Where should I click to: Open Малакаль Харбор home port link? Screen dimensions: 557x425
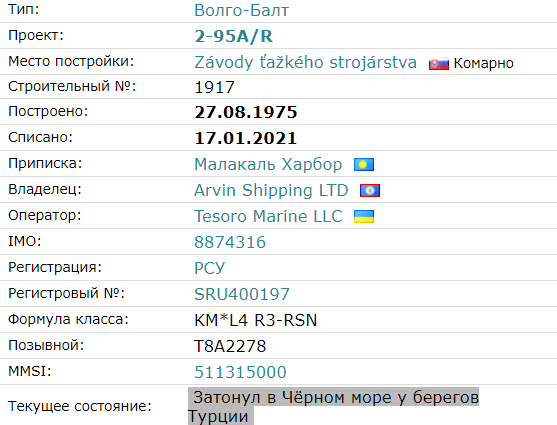pyautogui.click(x=268, y=165)
